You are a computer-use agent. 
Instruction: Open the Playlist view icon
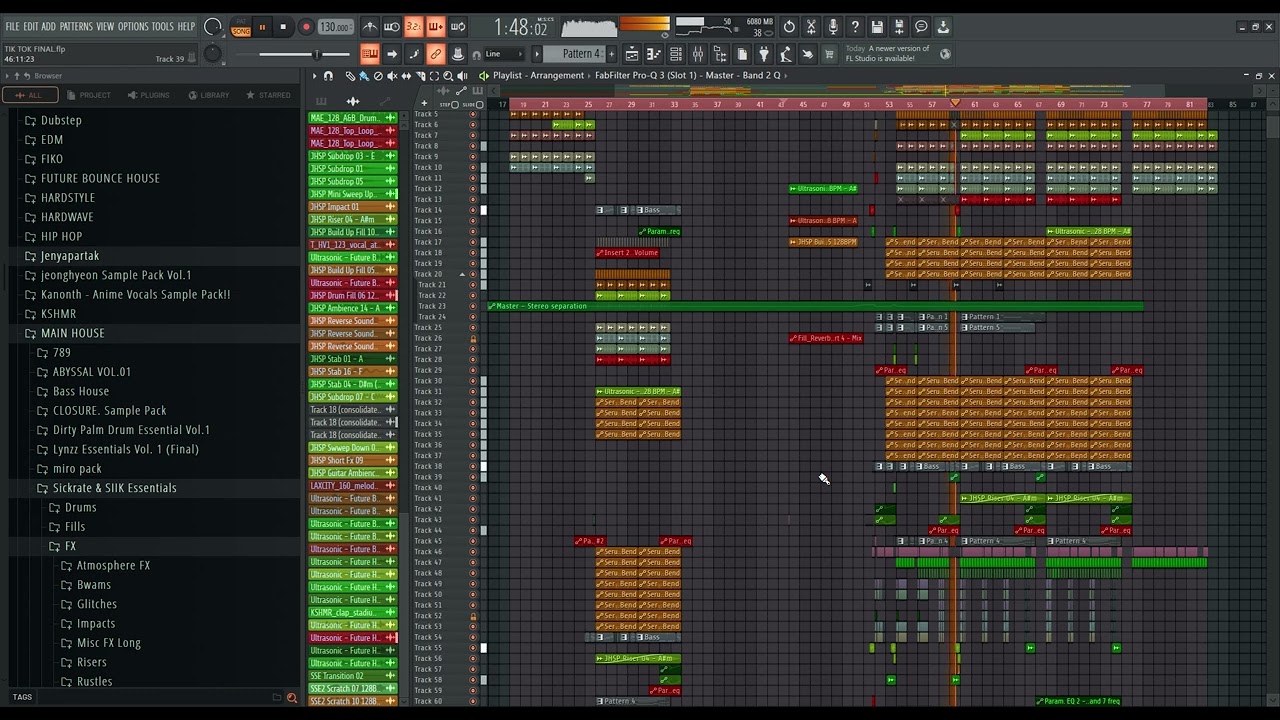click(x=632, y=53)
